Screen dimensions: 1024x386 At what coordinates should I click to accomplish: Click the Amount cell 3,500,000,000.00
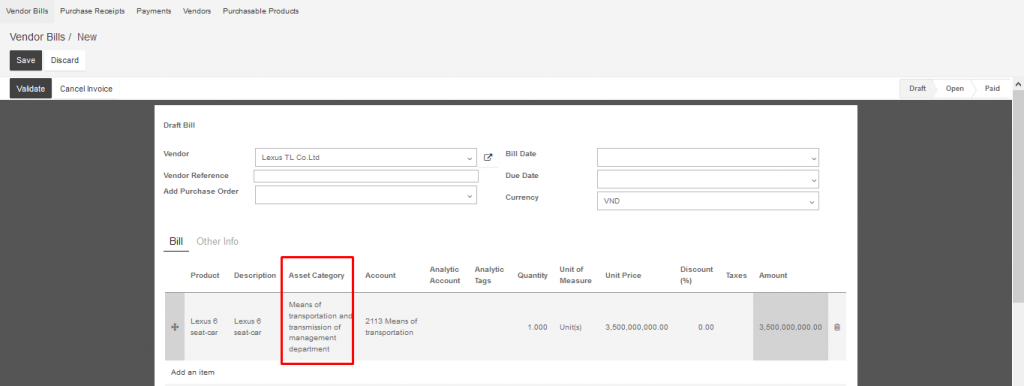(790, 327)
